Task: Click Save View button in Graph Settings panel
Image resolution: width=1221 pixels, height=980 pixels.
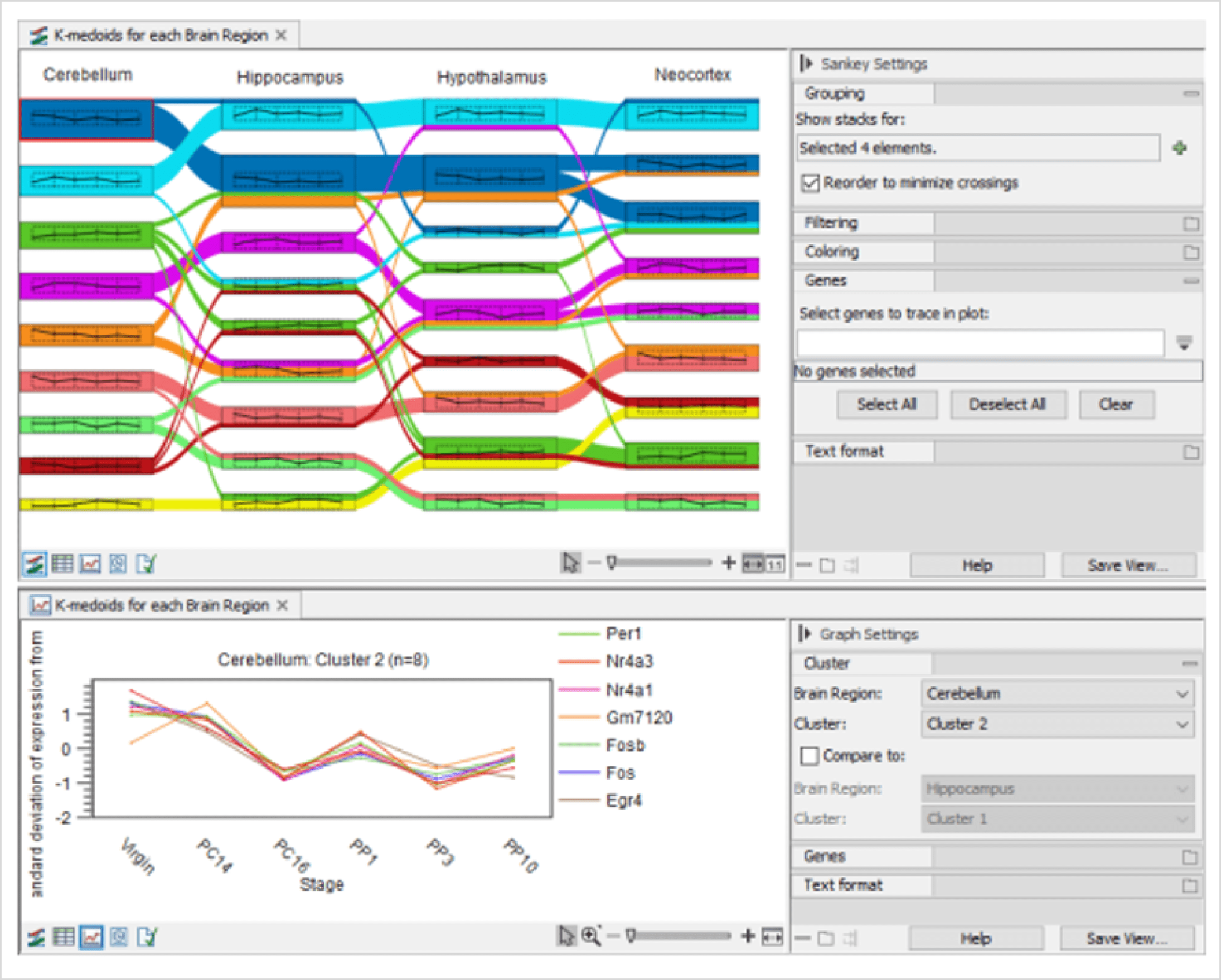Action: [1127, 938]
